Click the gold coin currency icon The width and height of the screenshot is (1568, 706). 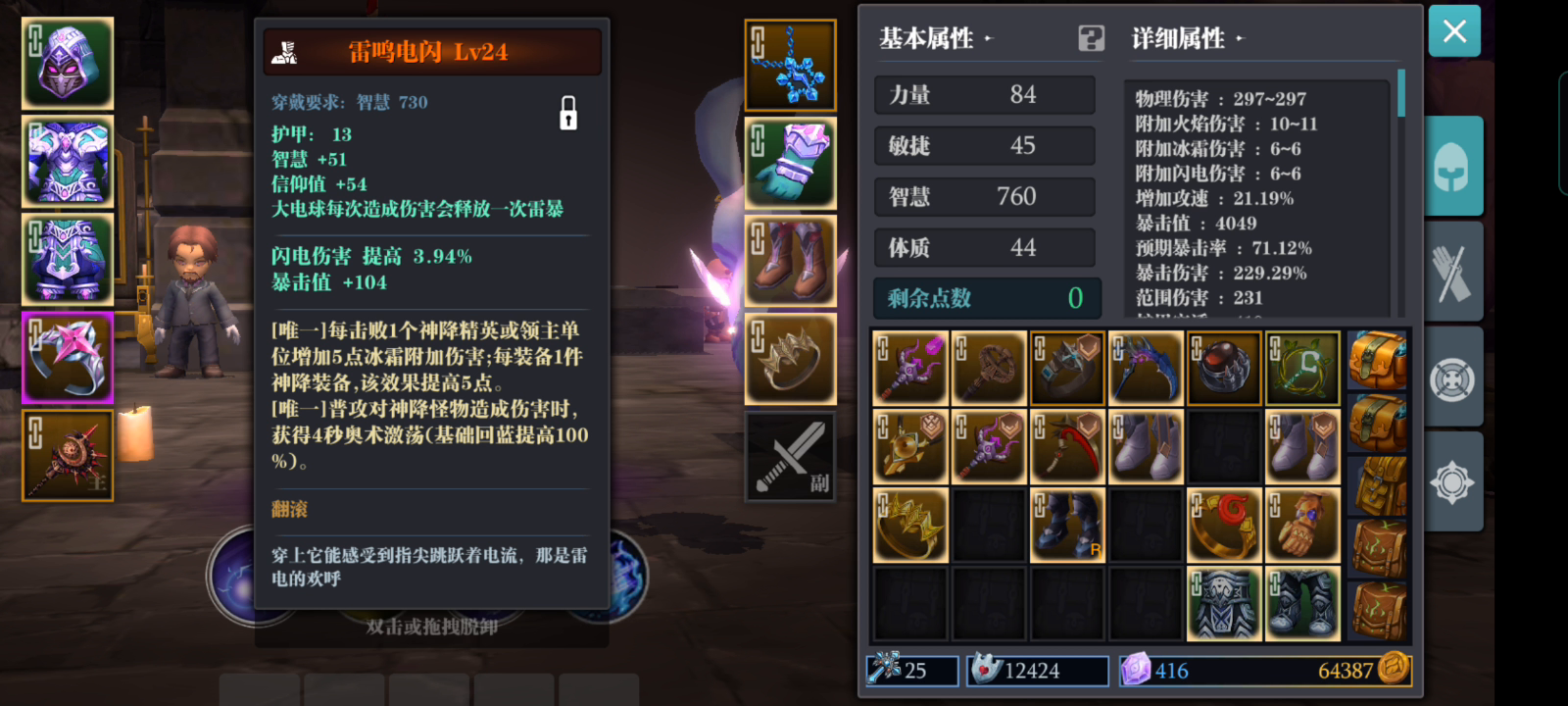(1393, 669)
